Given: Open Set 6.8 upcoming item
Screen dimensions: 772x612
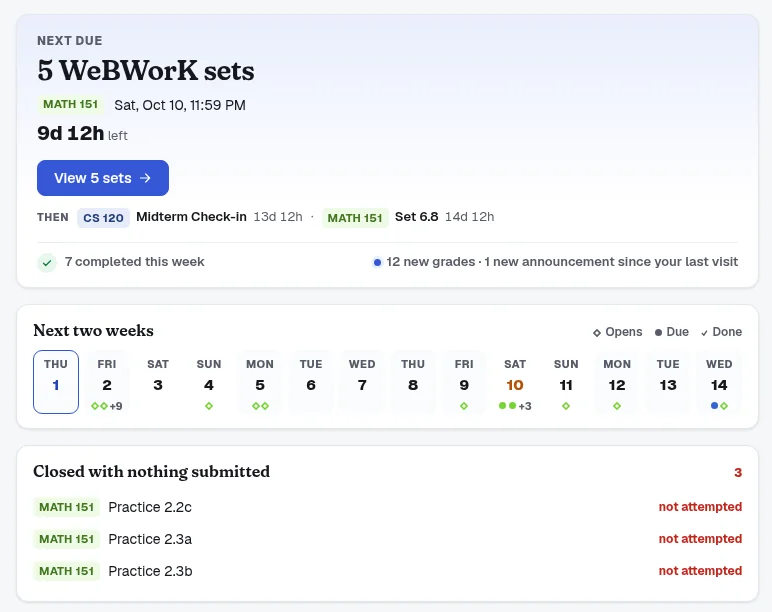Looking at the screenshot, I should pyautogui.click(x=417, y=217).
